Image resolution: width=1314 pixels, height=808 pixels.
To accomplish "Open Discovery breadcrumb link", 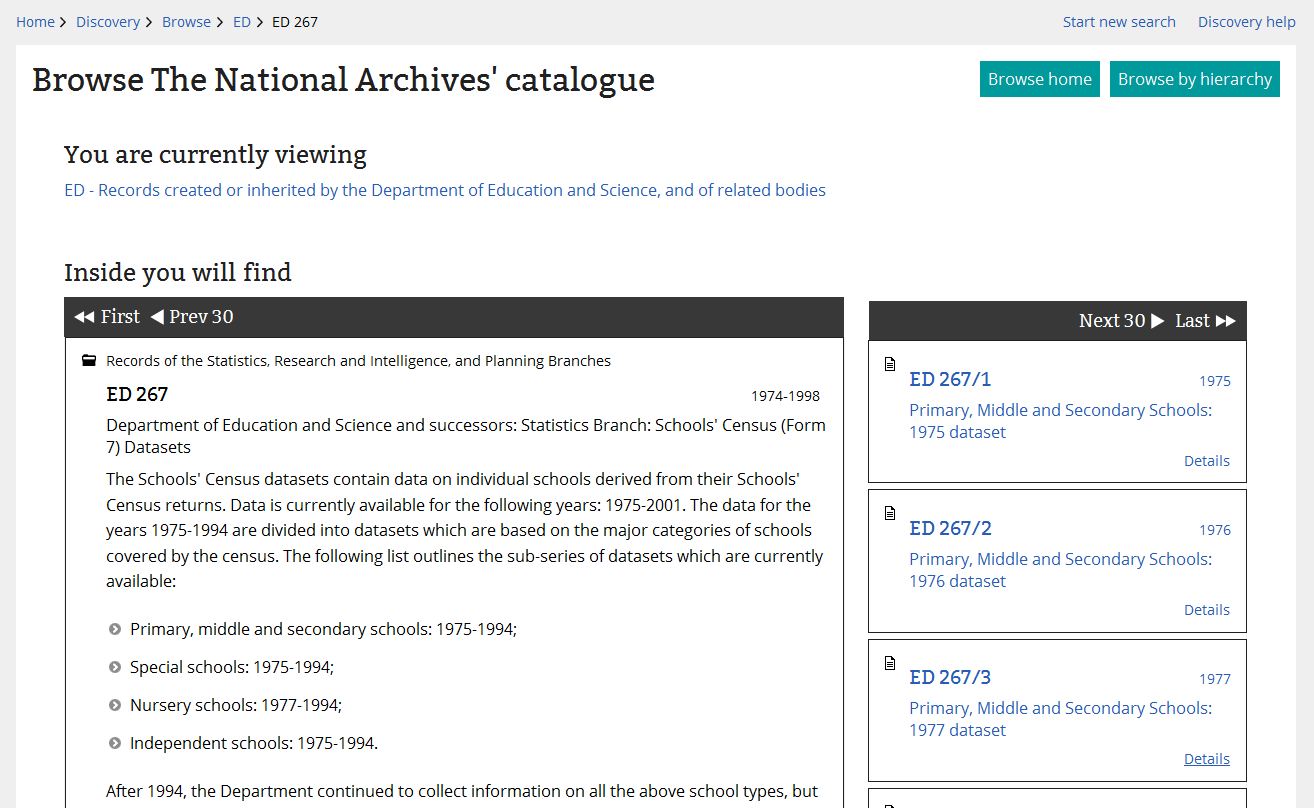I will click(108, 22).
